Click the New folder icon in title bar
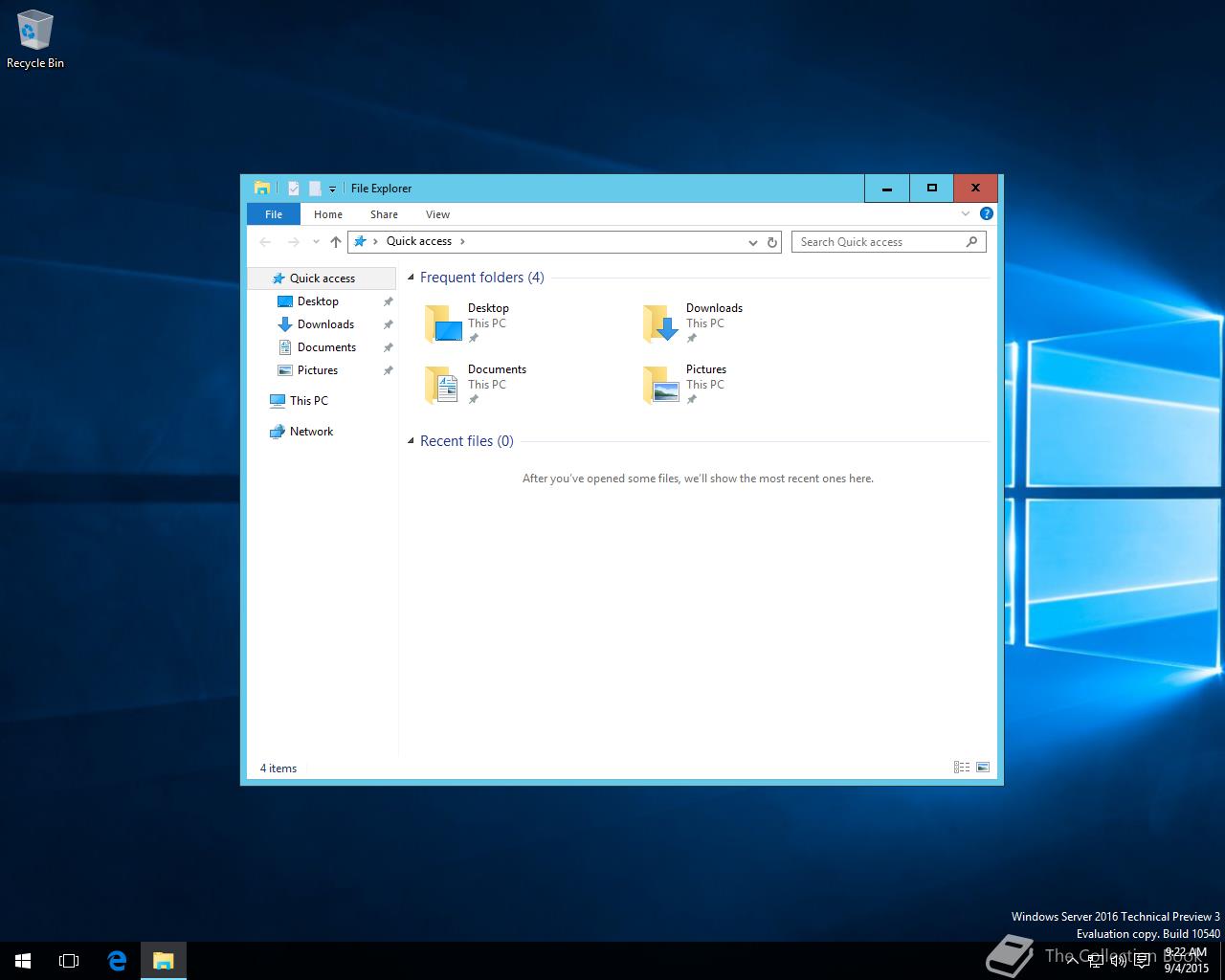Viewport: 1225px width, 980px height. click(314, 189)
